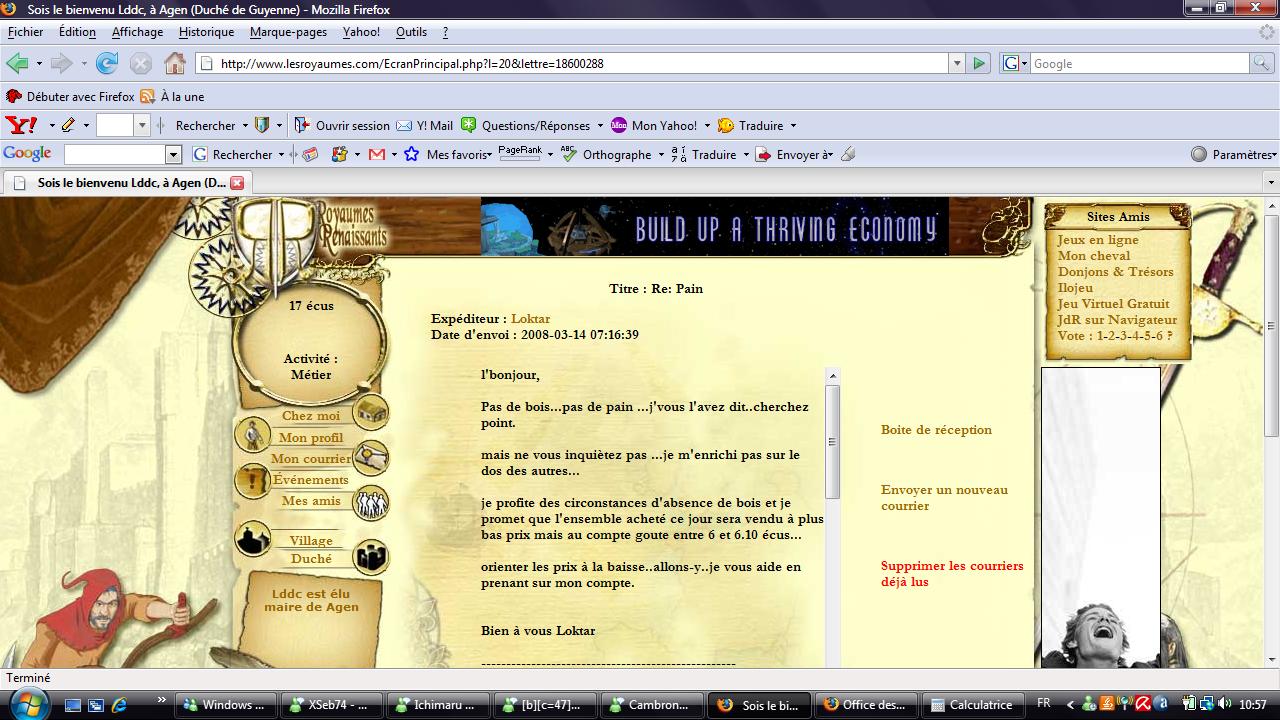The height and width of the screenshot is (720, 1280).
Task: Open the Historique menu
Action: pyautogui.click(x=206, y=32)
